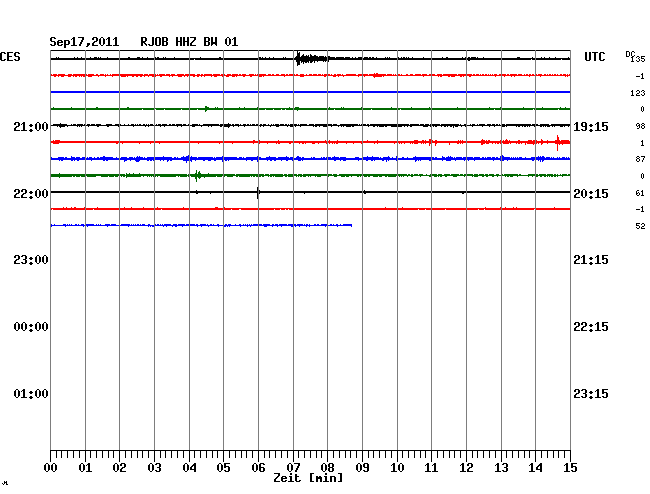
Task: Click the 01:00 local time label
Action: click(31, 394)
